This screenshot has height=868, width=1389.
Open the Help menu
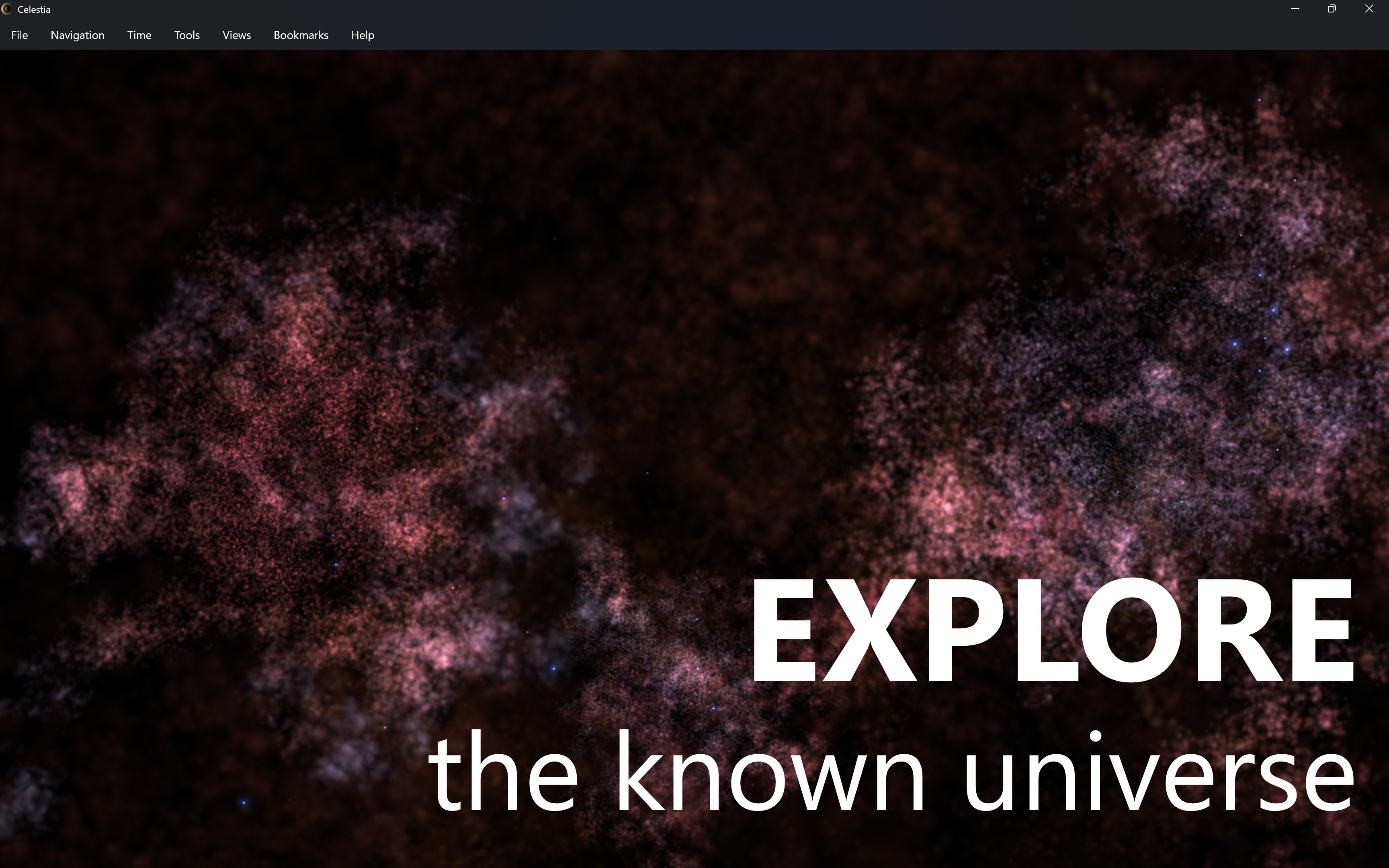tap(362, 35)
